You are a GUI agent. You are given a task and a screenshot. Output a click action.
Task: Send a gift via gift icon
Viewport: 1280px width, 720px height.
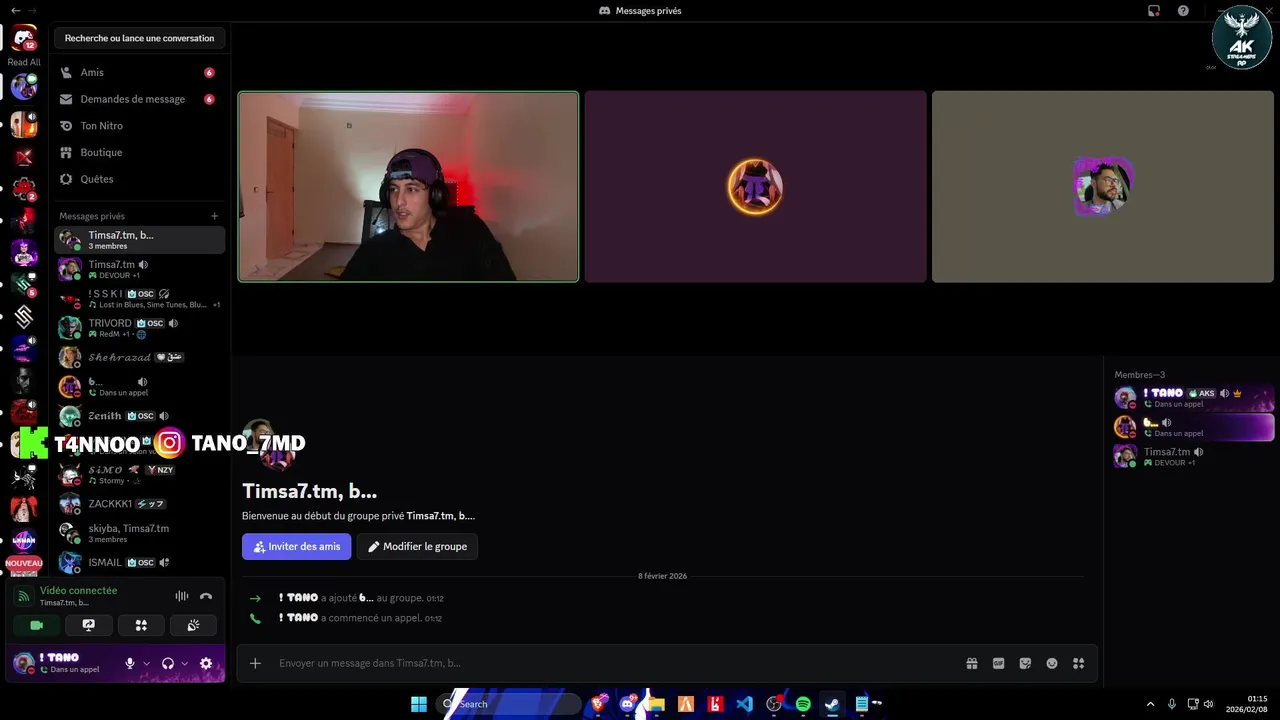click(971, 663)
